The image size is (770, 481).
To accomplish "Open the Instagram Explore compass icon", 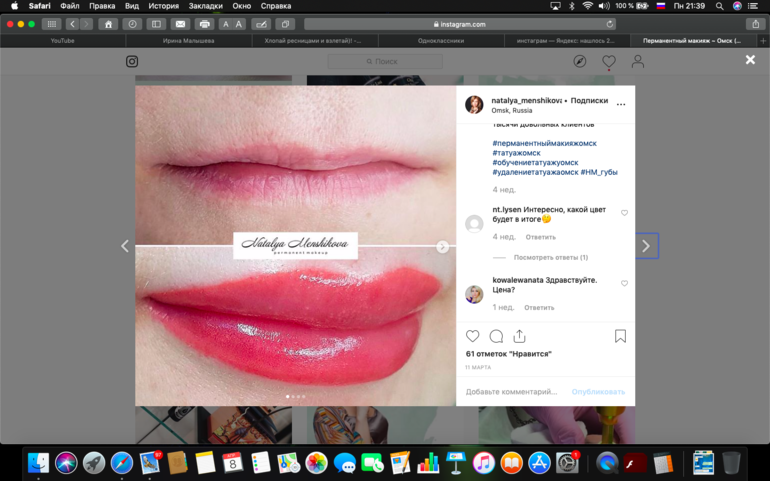I will coord(580,61).
